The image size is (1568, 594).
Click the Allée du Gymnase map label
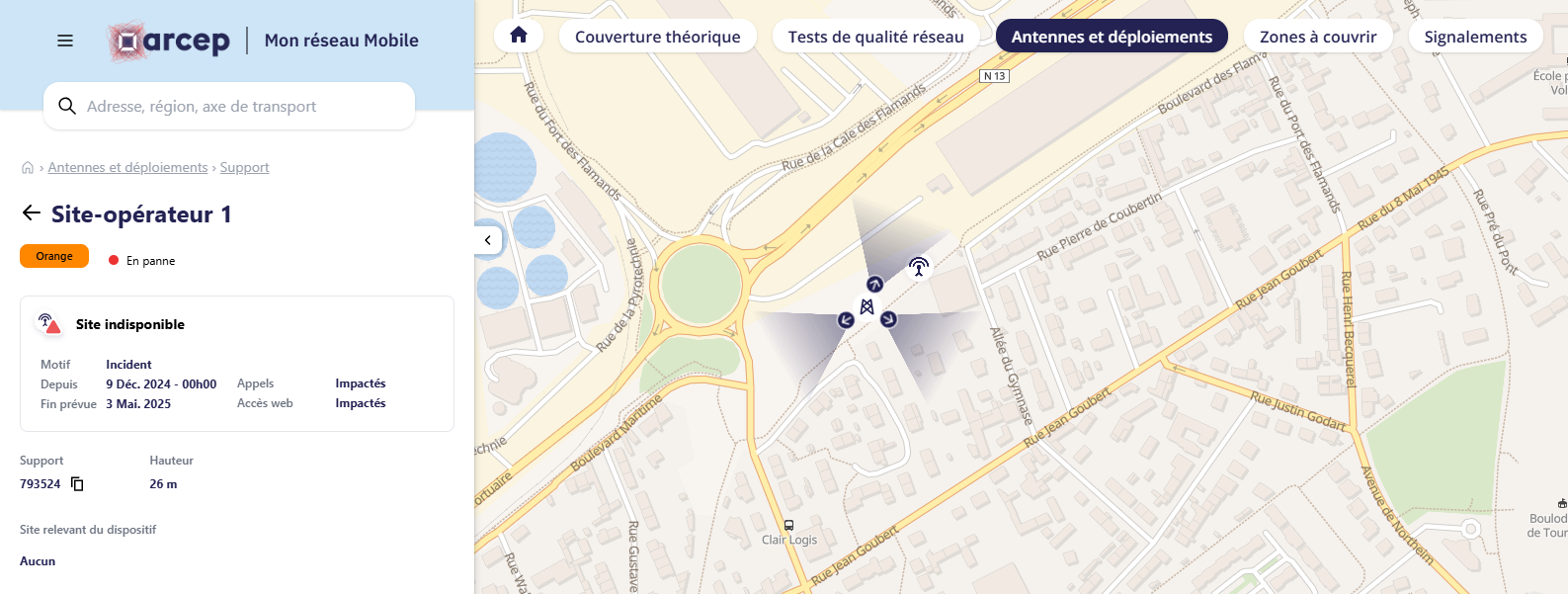coord(1012,376)
